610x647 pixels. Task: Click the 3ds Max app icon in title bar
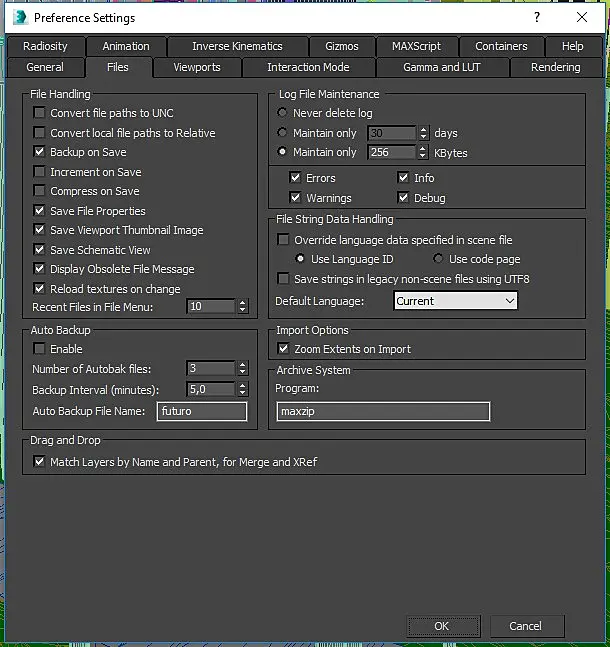(20, 17)
